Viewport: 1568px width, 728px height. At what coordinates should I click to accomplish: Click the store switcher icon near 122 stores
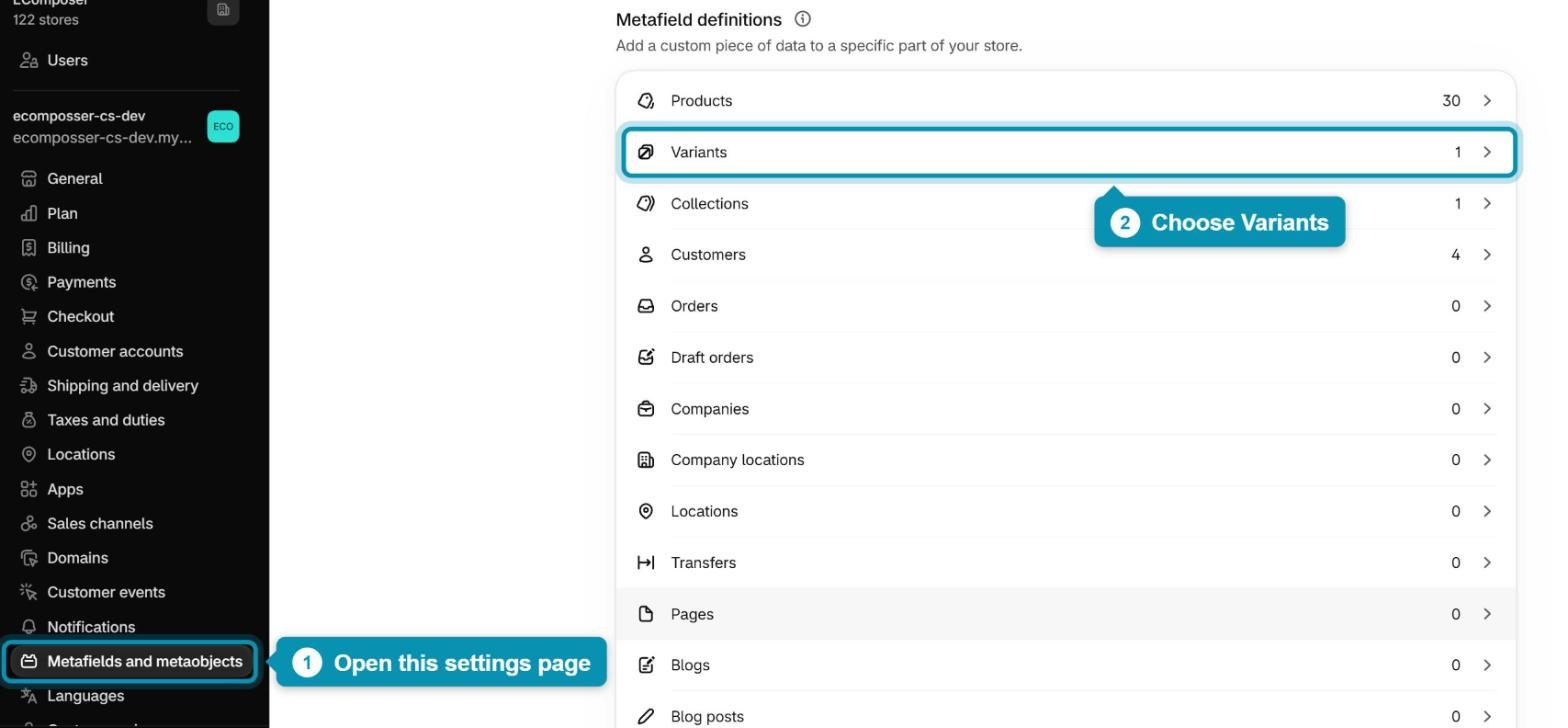pyautogui.click(x=223, y=10)
